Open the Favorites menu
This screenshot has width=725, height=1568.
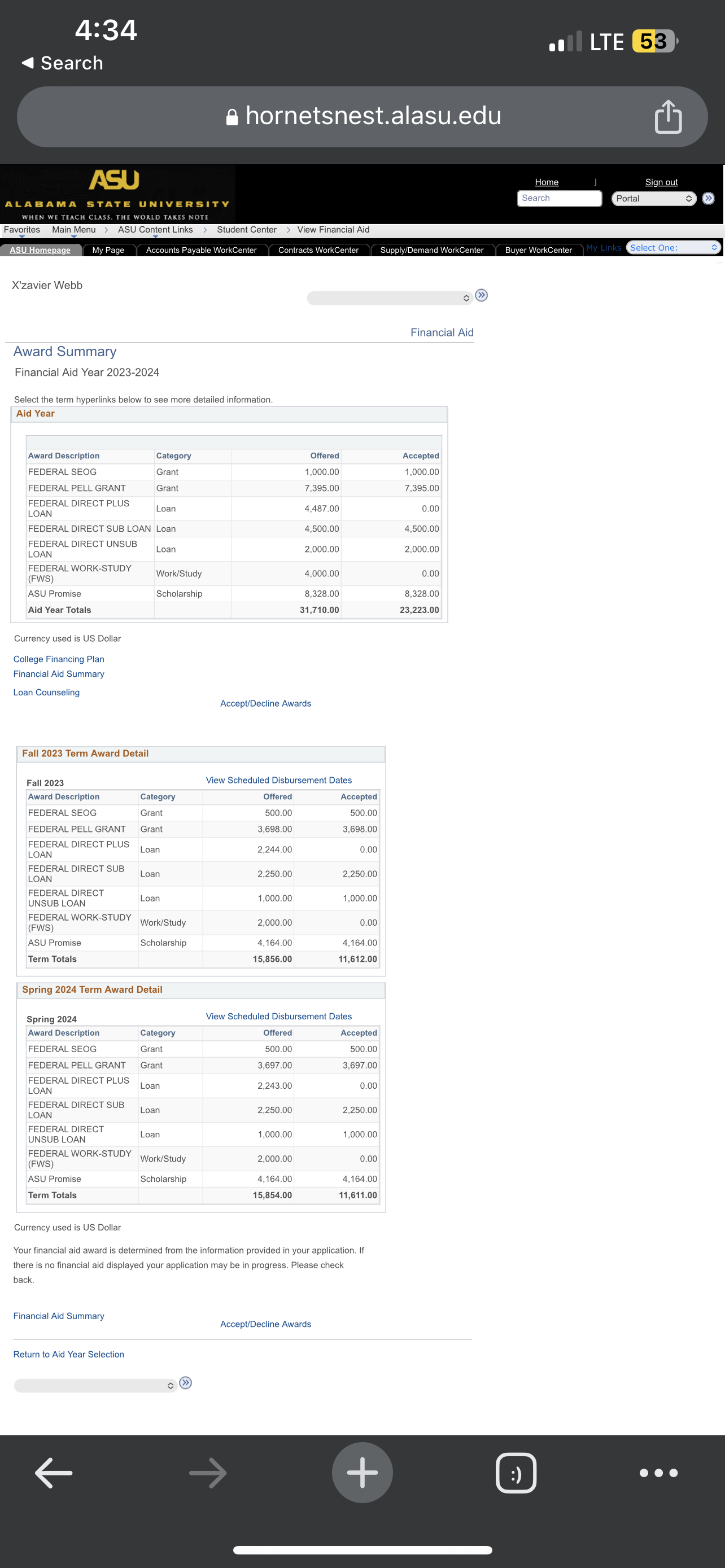coord(22,230)
